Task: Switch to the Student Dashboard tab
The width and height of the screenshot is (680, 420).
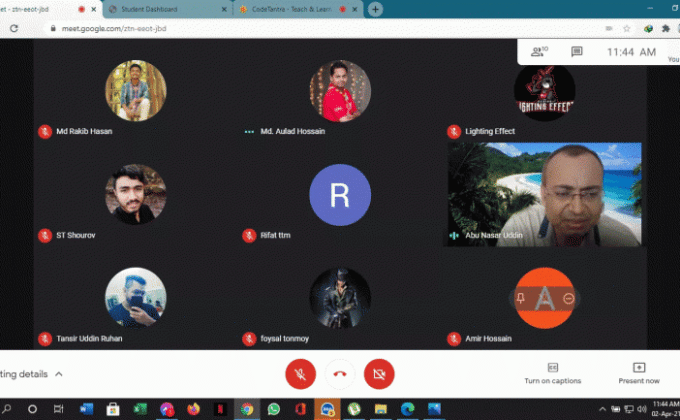Action: (169, 9)
